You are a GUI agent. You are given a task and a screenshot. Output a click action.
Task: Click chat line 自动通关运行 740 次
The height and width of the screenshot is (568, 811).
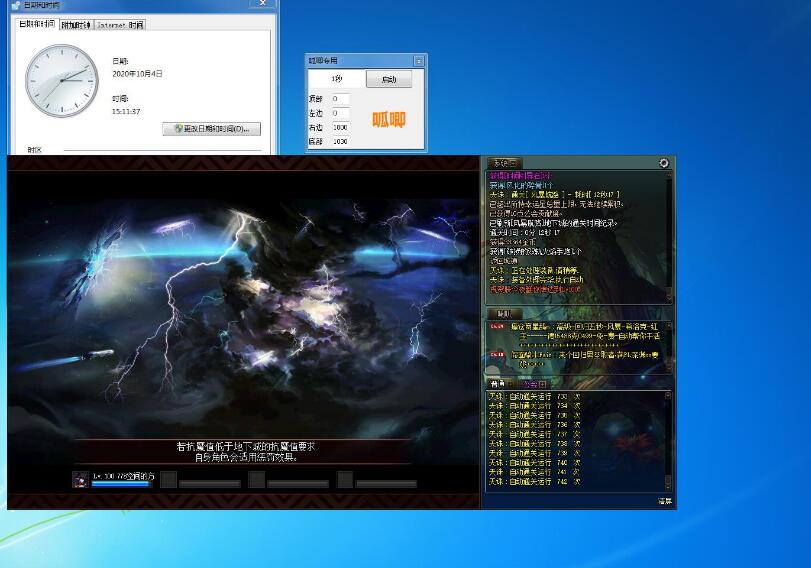534,462
